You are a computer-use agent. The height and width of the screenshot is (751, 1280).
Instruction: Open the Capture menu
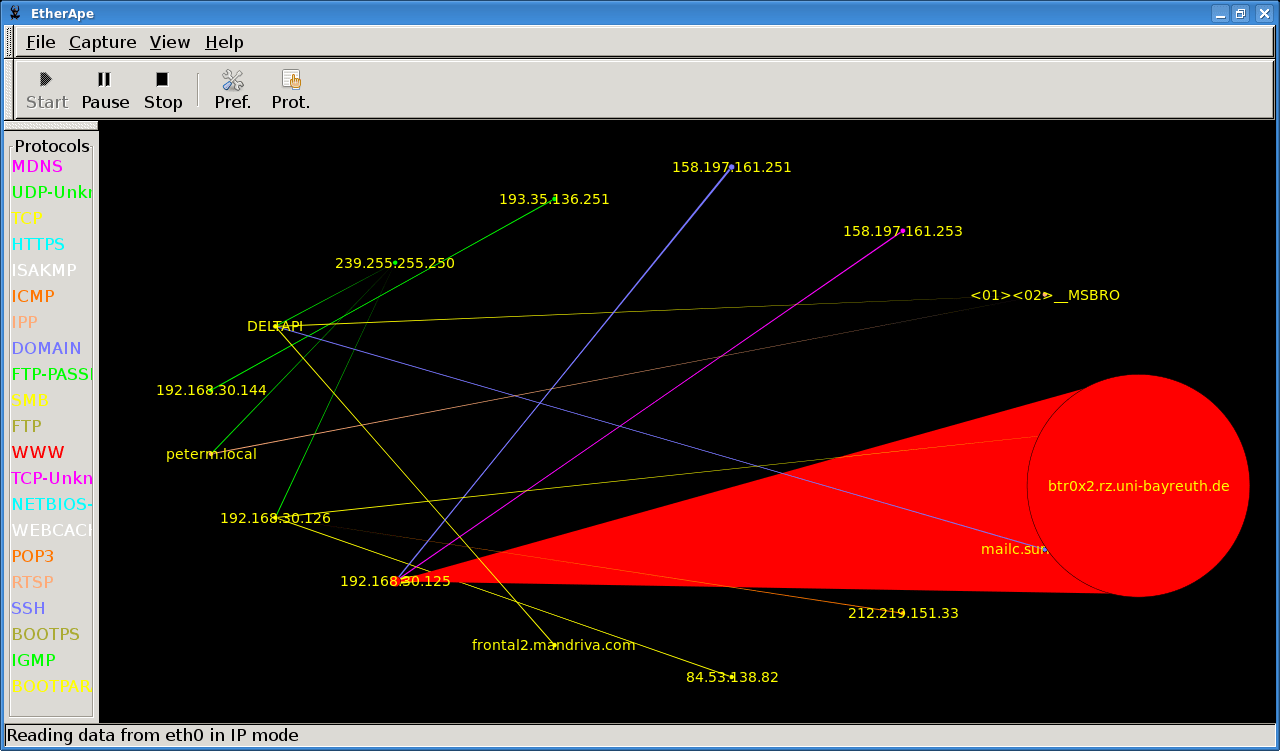coord(102,42)
